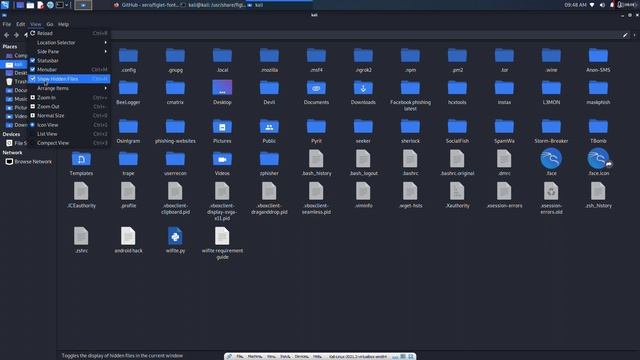Go back with the back arrow
Image resolution: width=640 pixels, height=360 pixels.
7,35
